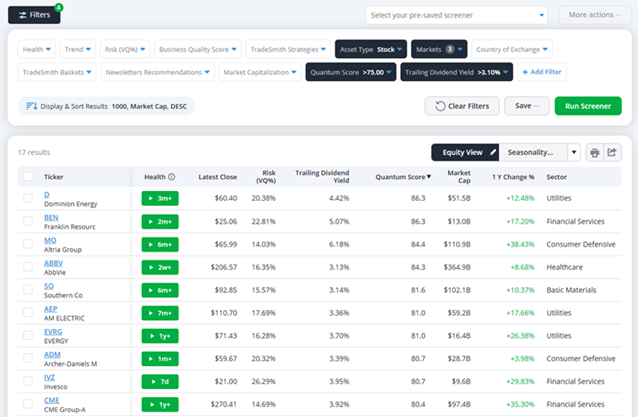Viewport: 638px width, 417px height.
Task: Sort by Quantum Score column header
Action: 403,177
